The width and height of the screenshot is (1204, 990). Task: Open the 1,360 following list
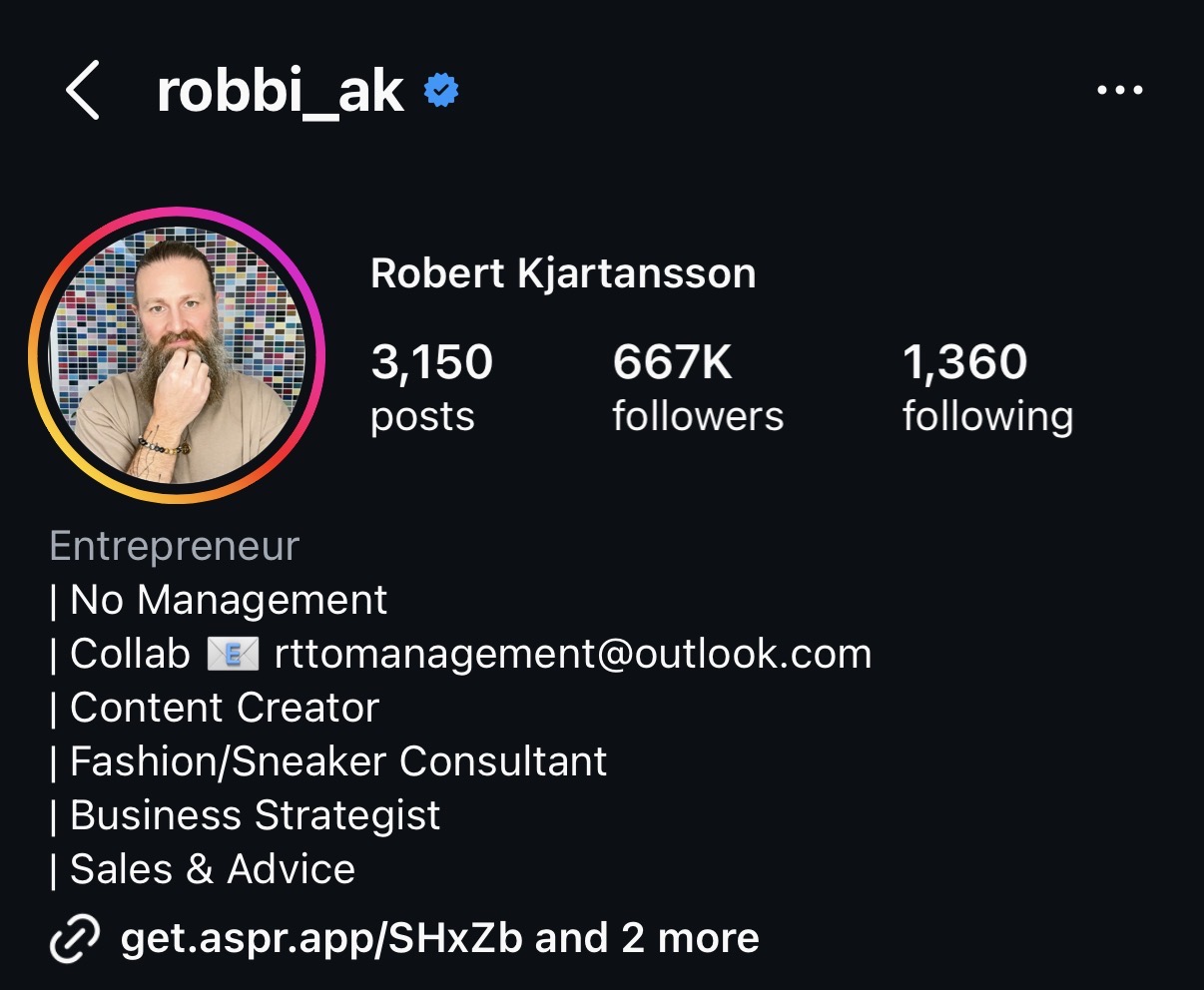tap(987, 388)
